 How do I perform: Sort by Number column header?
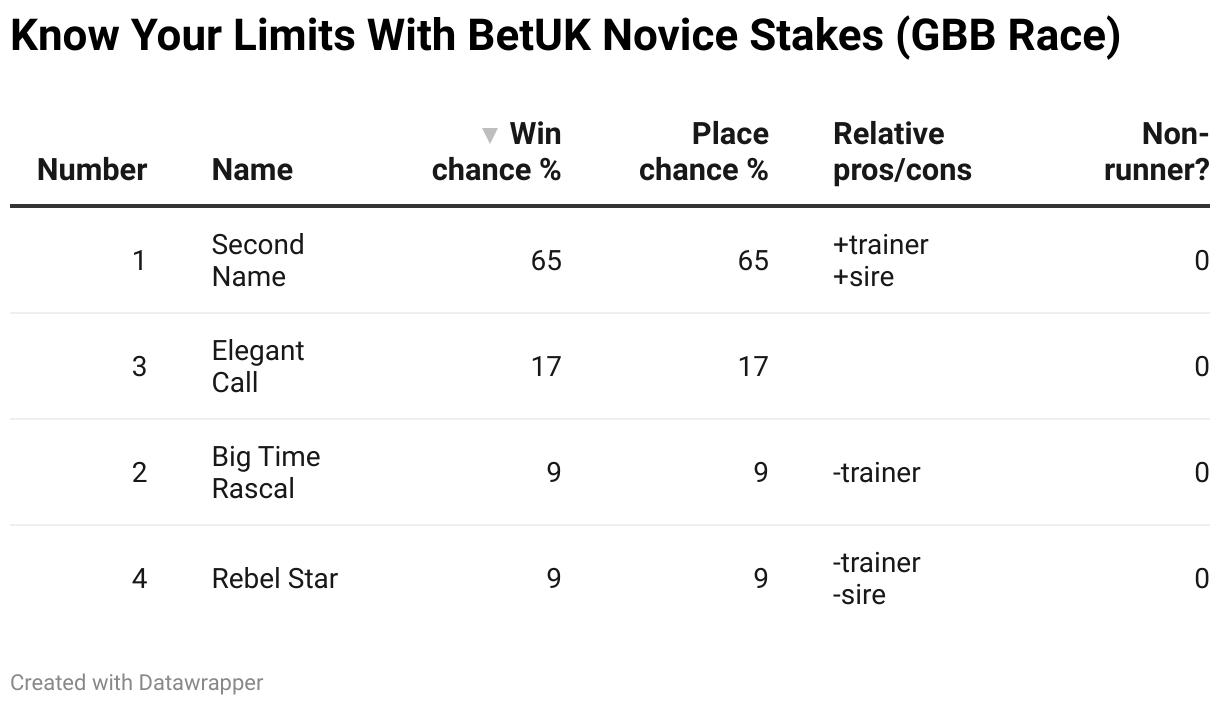(92, 169)
